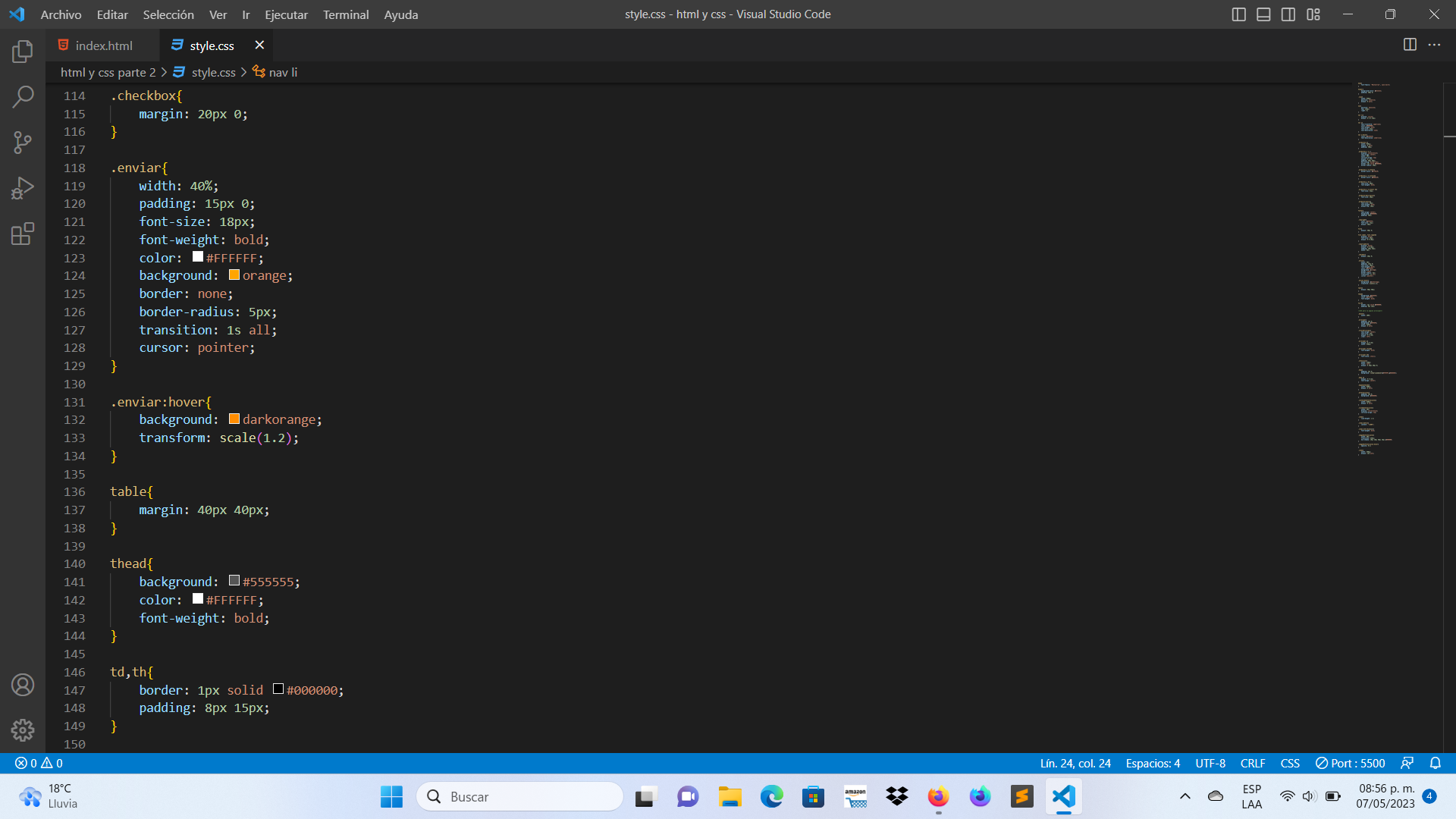Open the Ayuda menu
The height and width of the screenshot is (819, 1456).
[x=401, y=14]
